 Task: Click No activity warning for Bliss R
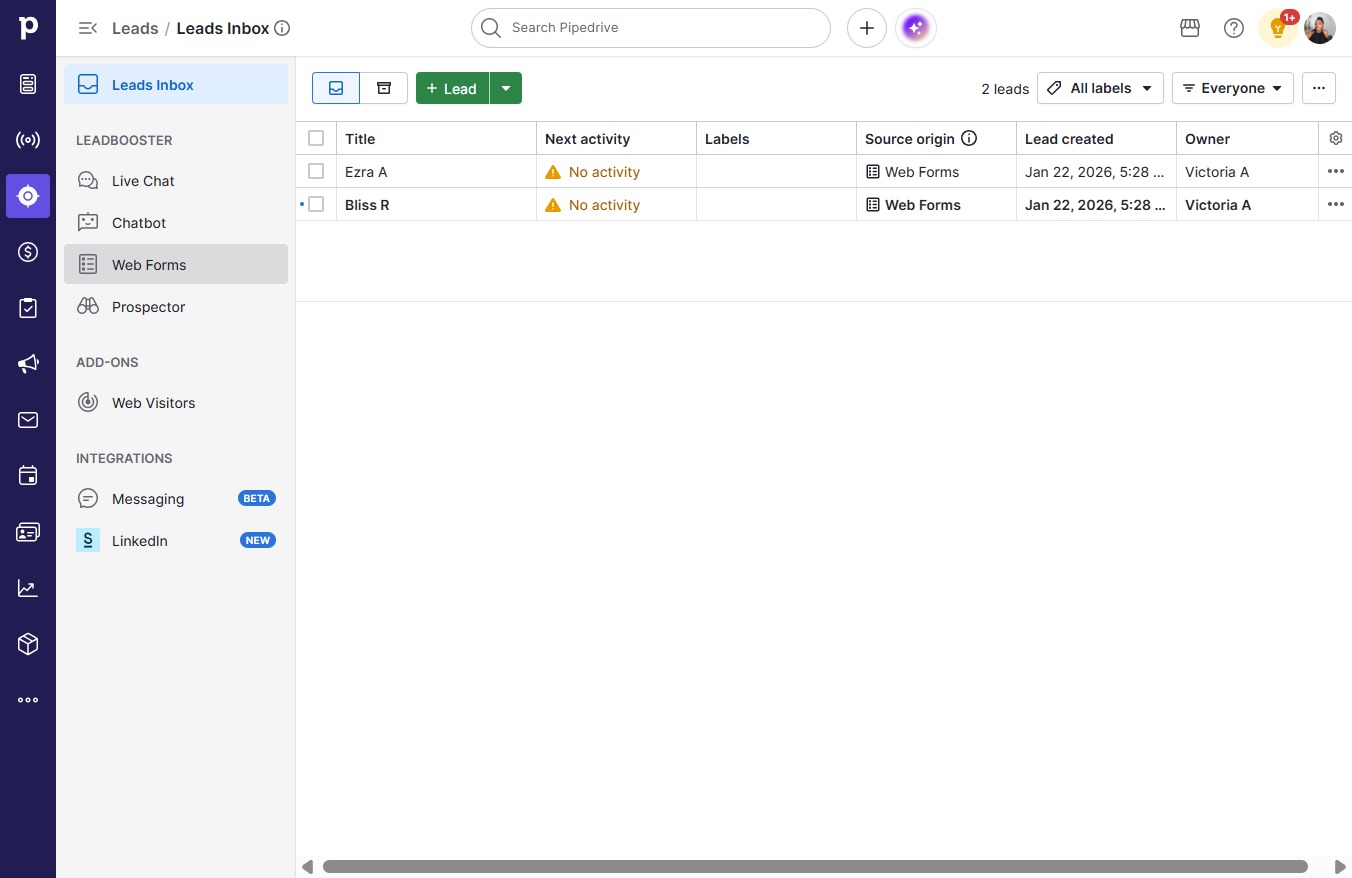pos(592,205)
